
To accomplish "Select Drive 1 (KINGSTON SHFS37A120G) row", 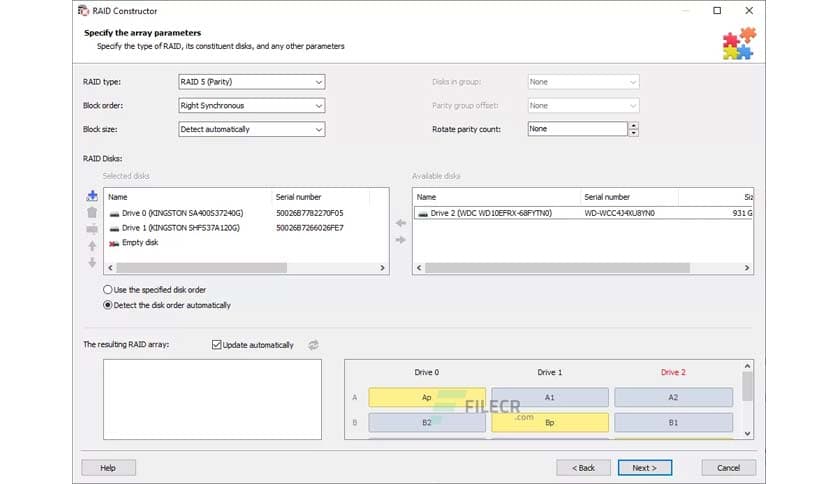I will pos(246,228).
